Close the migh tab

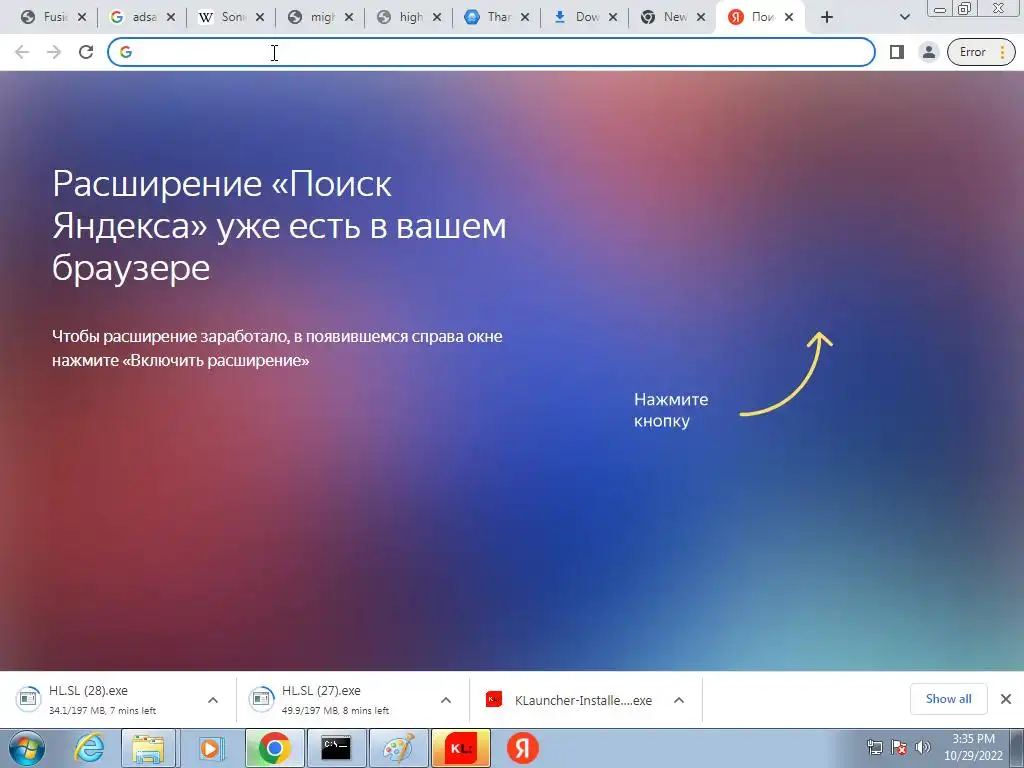[349, 18]
